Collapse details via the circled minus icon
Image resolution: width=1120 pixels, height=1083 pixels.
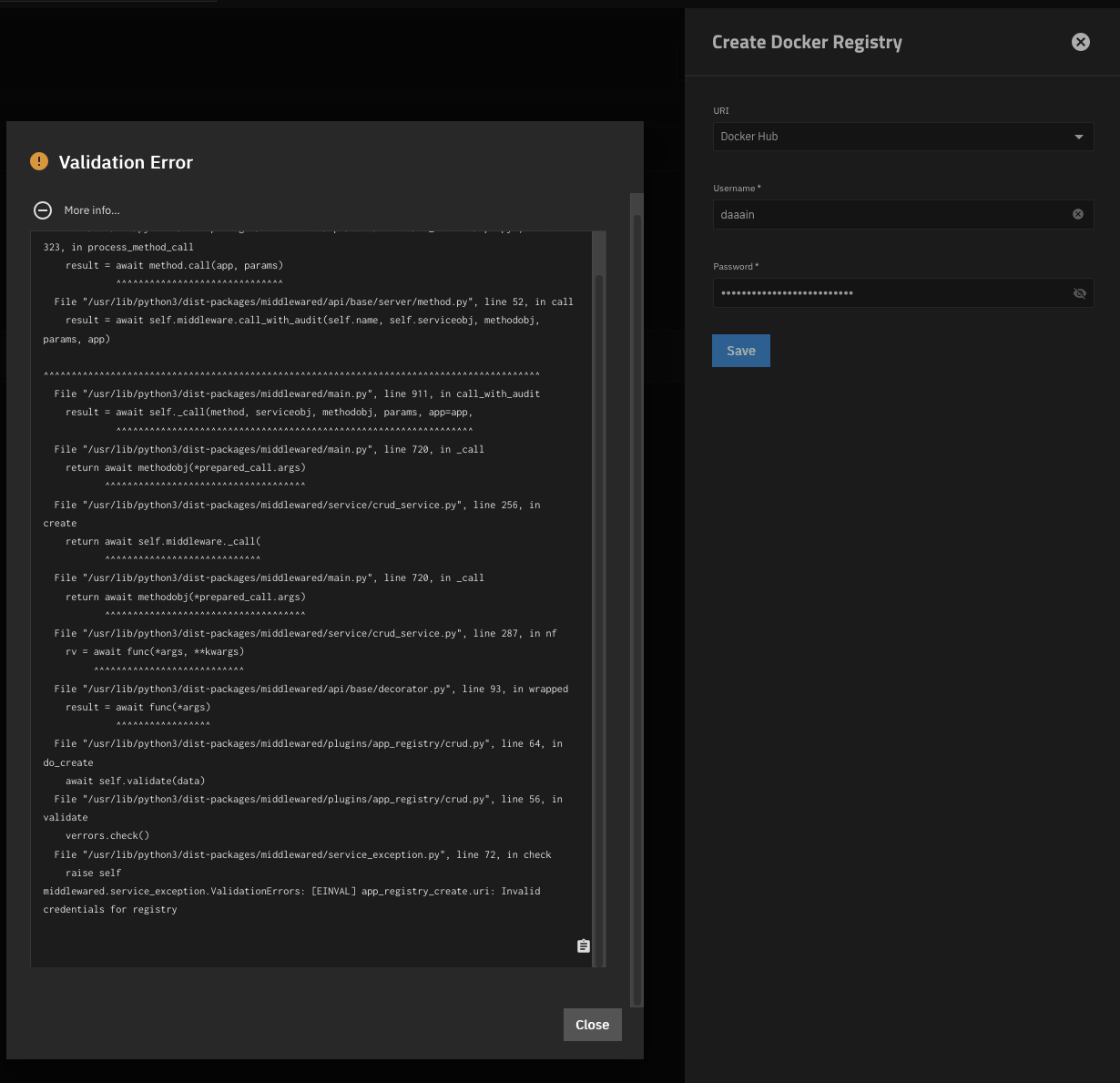pyautogui.click(x=43, y=210)
